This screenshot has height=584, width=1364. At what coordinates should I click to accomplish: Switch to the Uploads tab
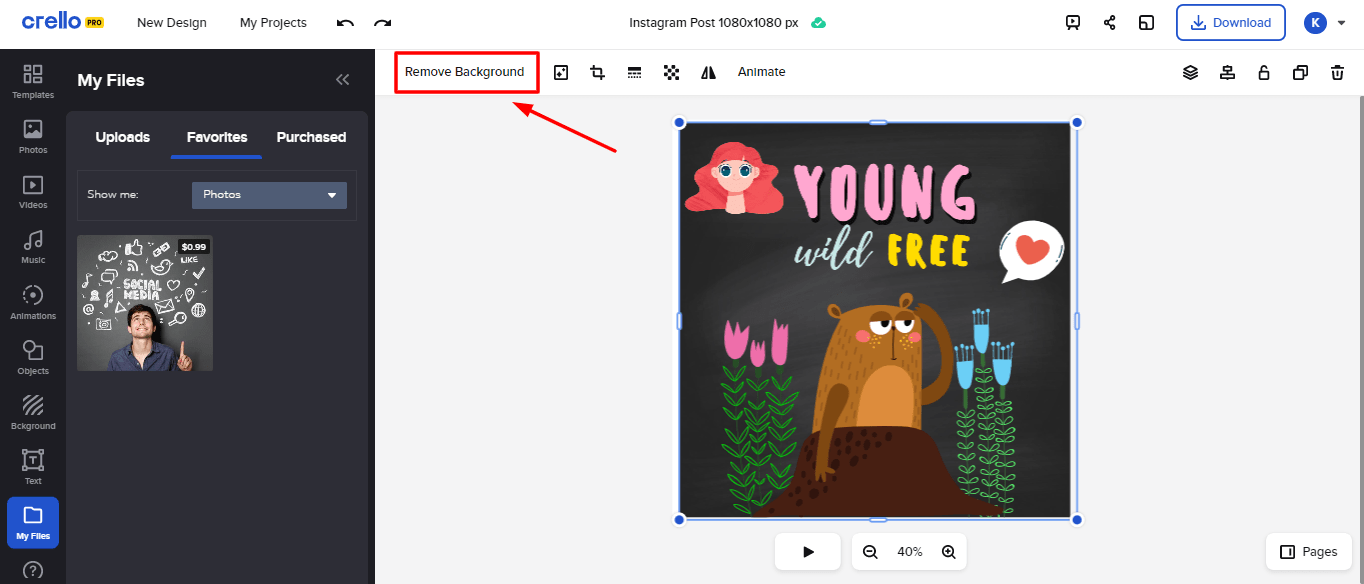(x=123, y=137)
